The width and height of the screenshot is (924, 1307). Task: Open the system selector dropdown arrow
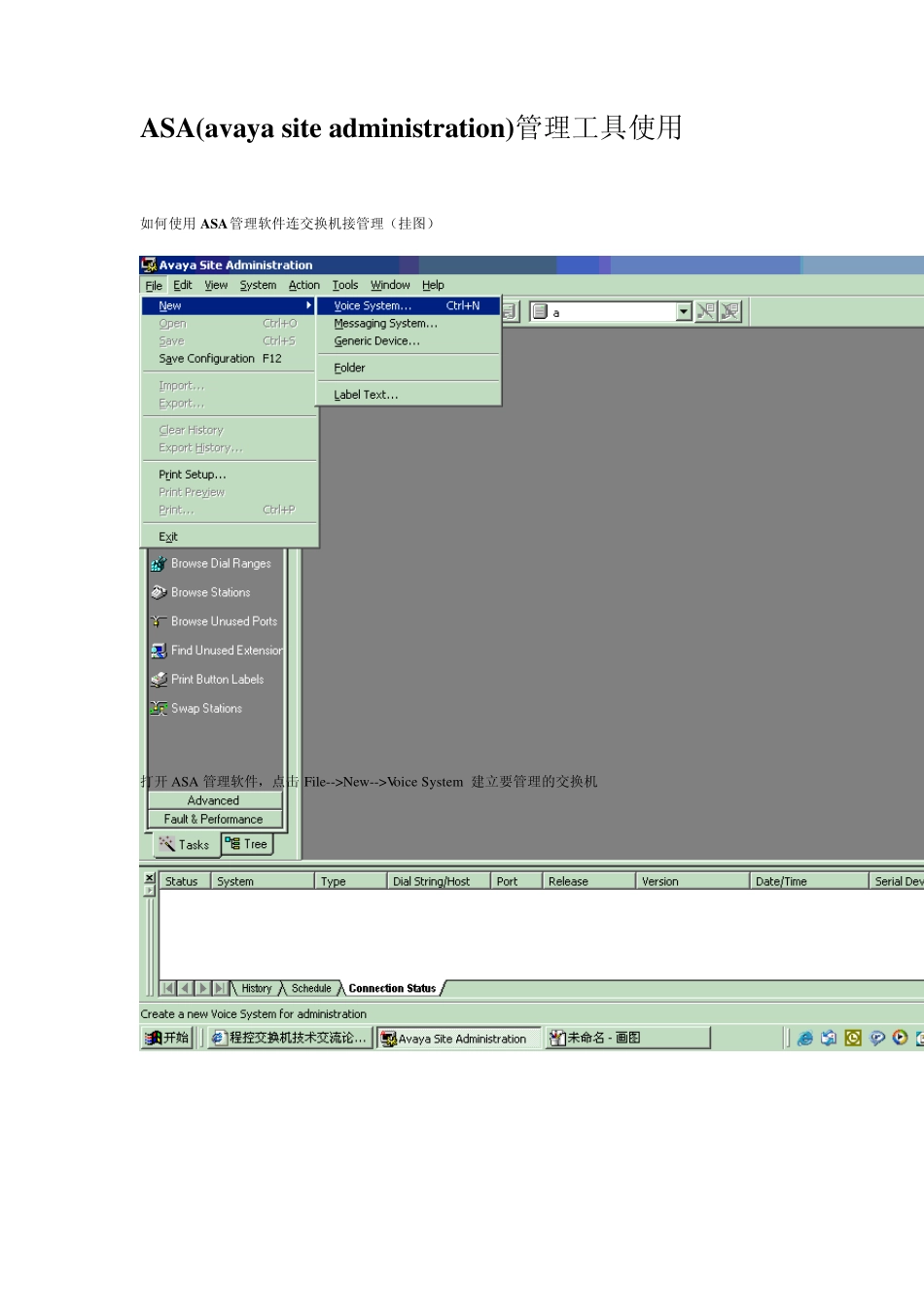click(x=684, y=311)
